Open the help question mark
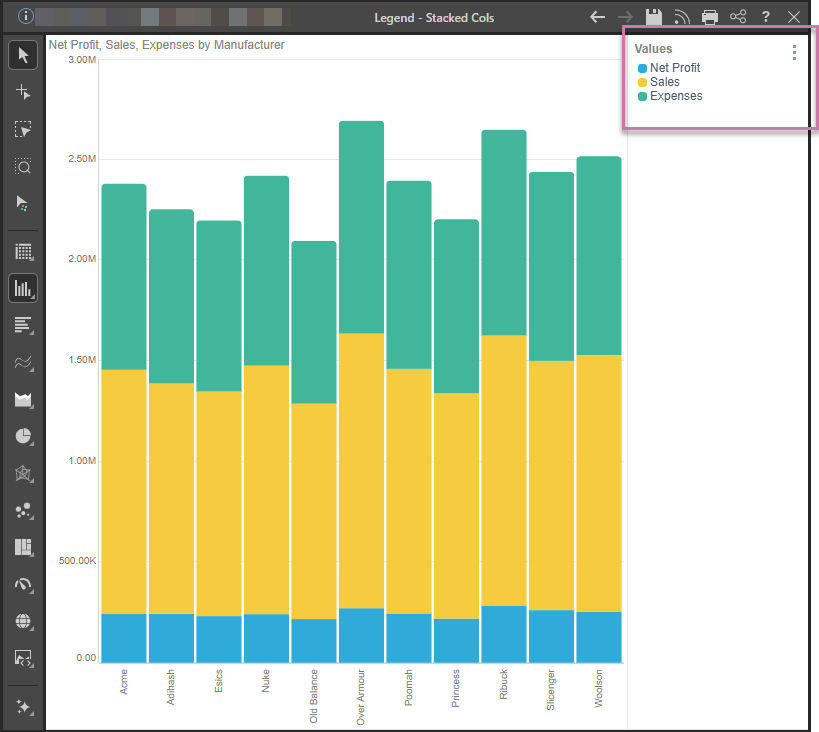Viewport: 819px width, 732px height. (x=766, y=17)
